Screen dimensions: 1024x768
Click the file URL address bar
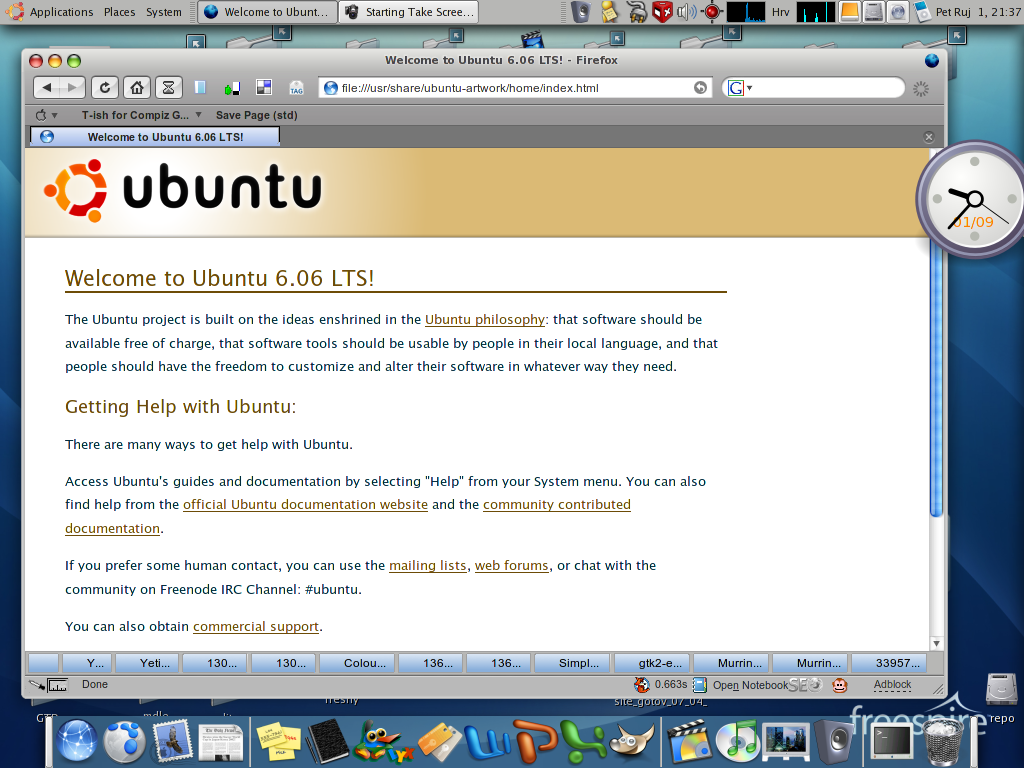(515, 88)
